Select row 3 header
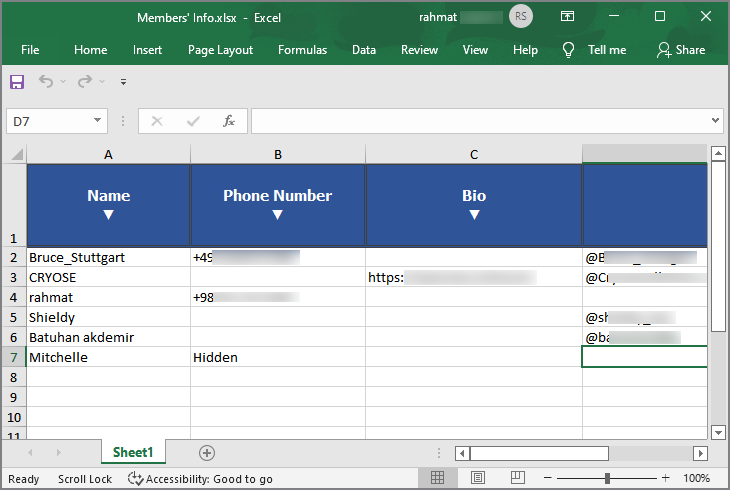Image resolution: width=730 pixels, height=490 pixels. pyautogui.click(x=14, y=277)
